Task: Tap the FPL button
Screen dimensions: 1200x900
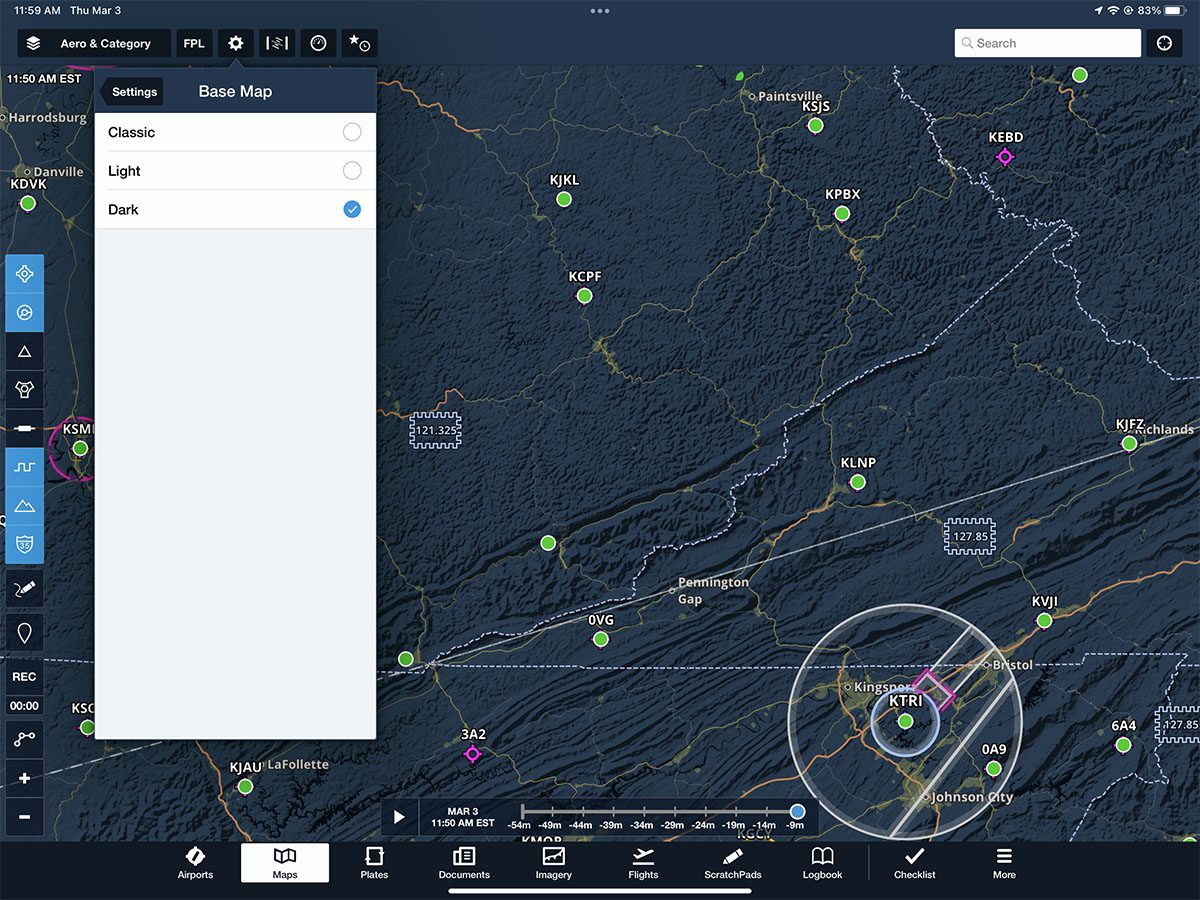Action: [x=194, y=44]
